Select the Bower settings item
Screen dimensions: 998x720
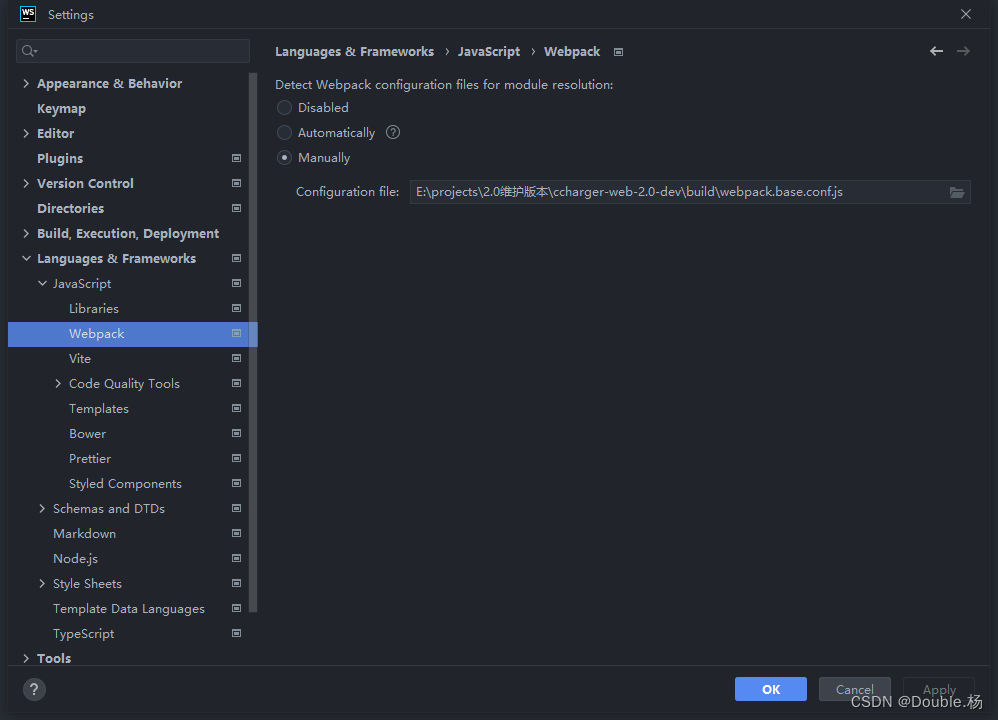pyautogui.click(x=87, y=434)
